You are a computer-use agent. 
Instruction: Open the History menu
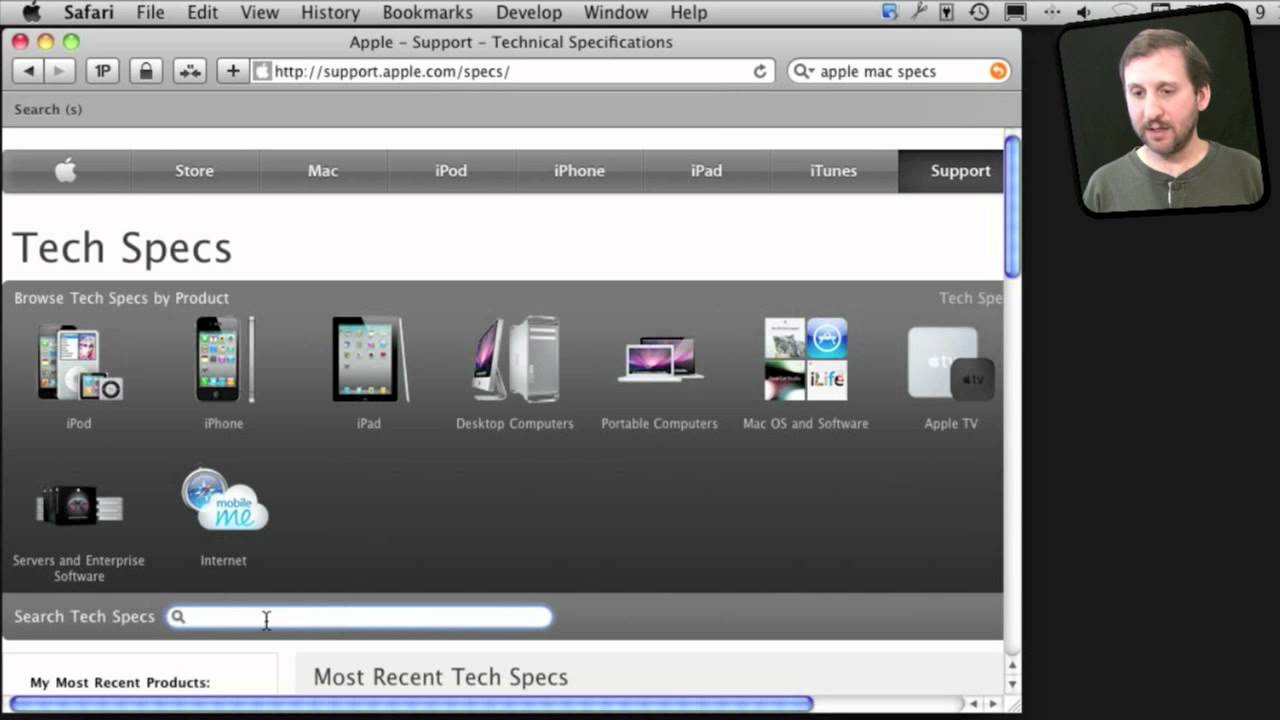330,12
